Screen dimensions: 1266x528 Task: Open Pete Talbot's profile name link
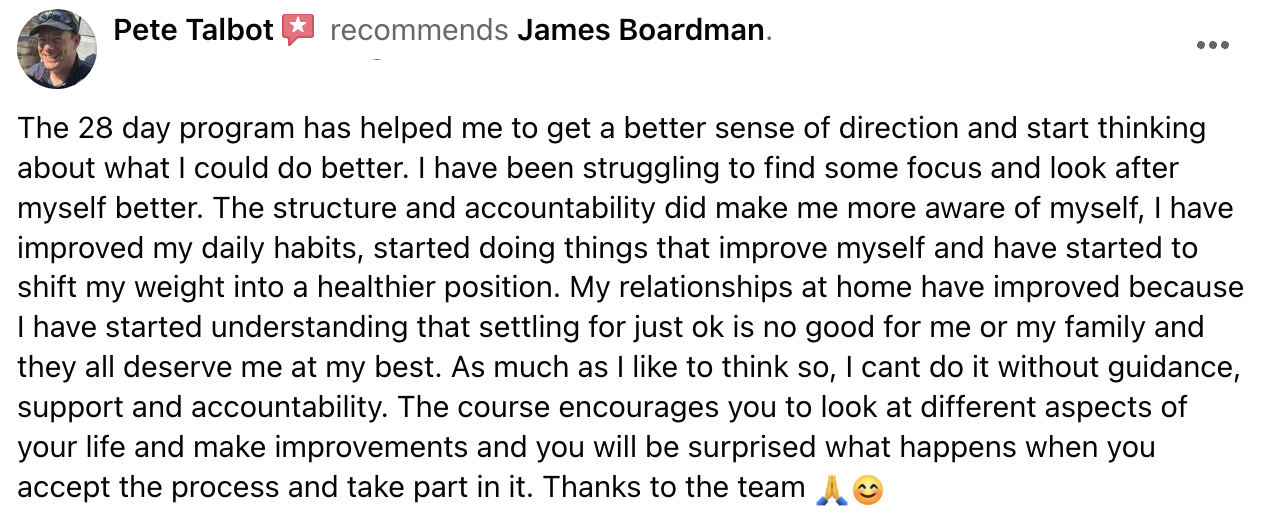click(x=193, y=30)
